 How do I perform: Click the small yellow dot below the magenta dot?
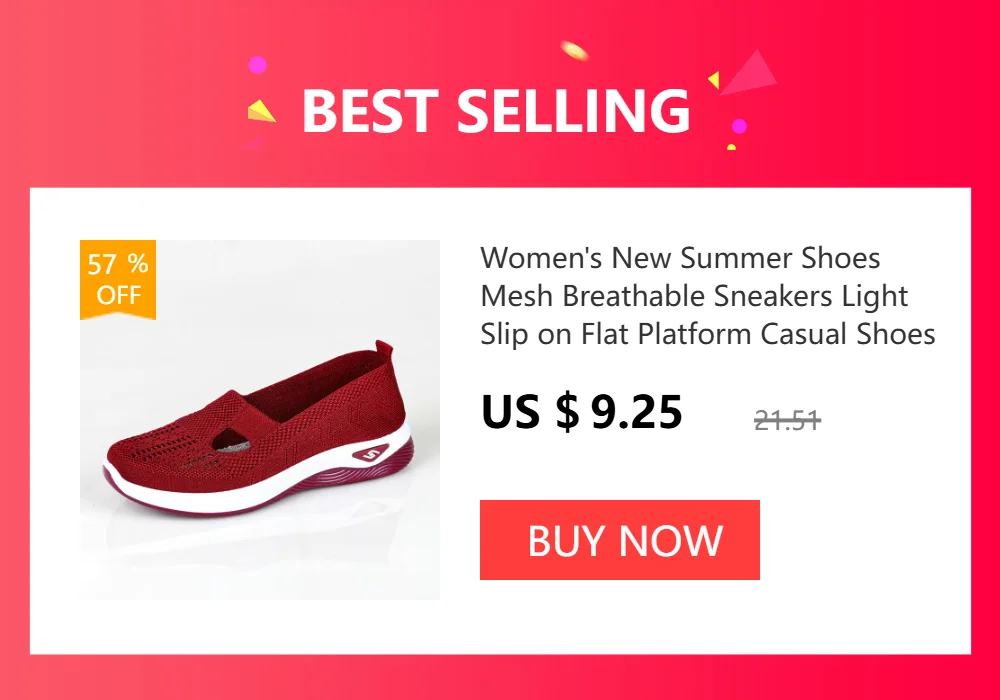(x=732, y=147)
